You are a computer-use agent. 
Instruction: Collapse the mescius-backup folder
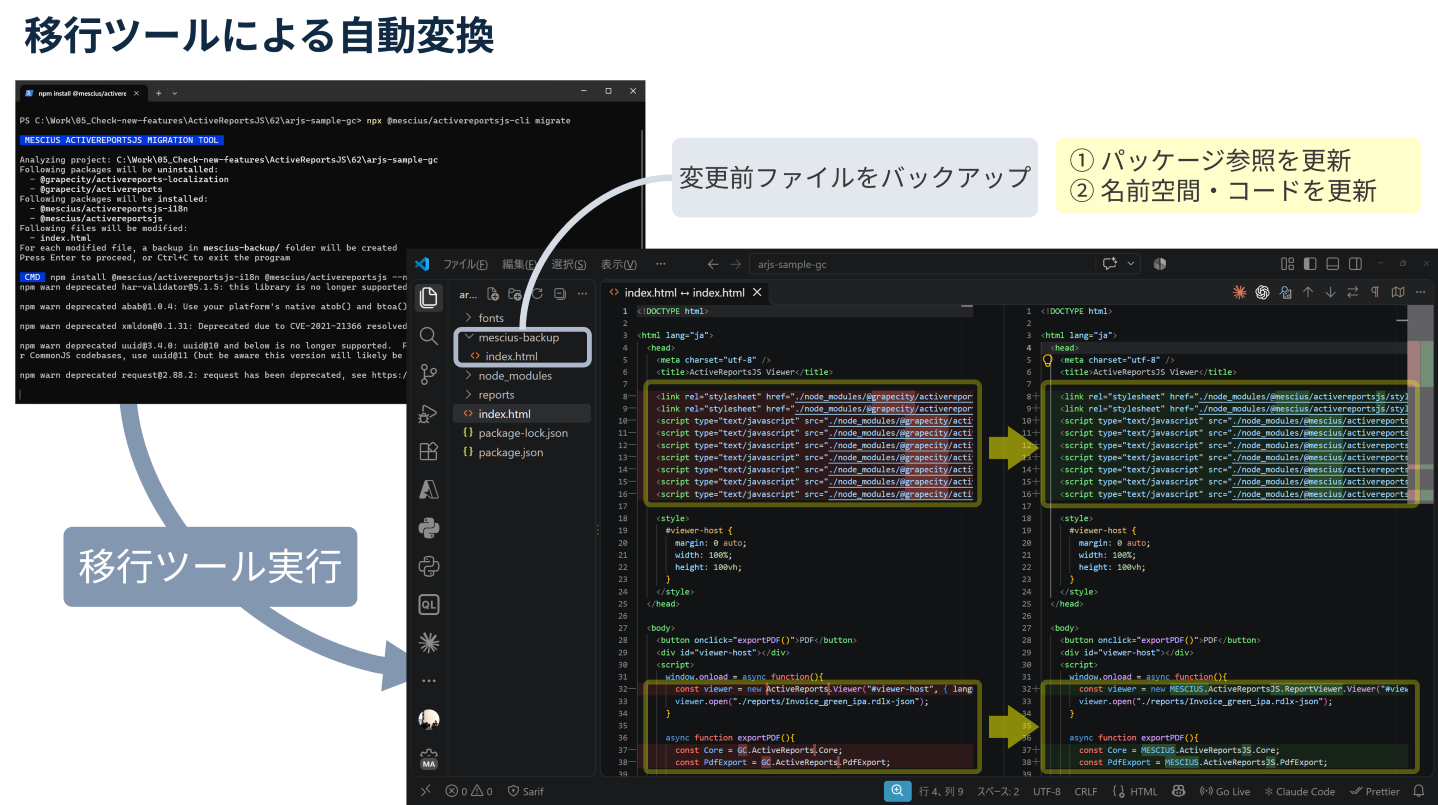[521, 337]
